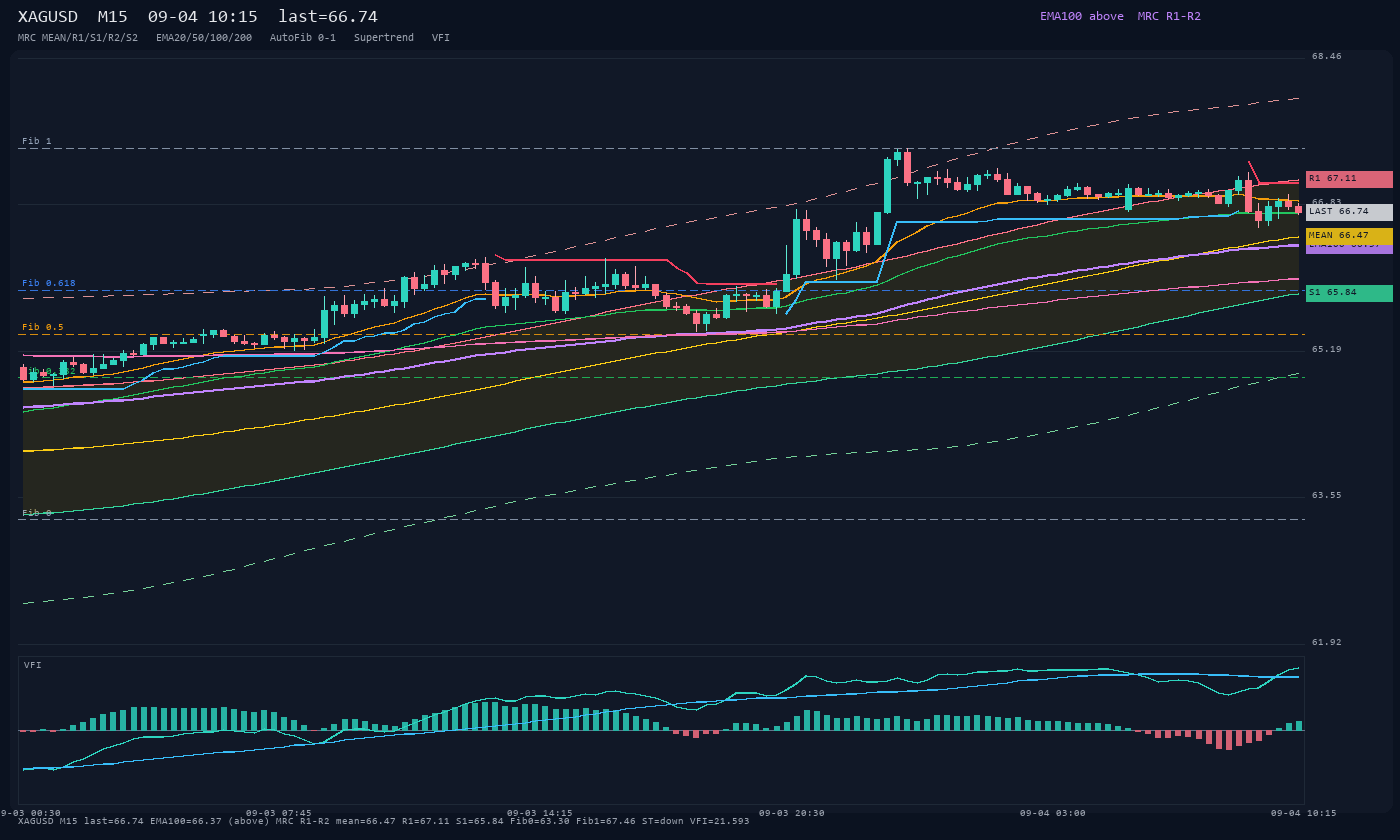This screenshot has height=840, width=1400.
Task: Click the 68.46 price axis label
Action: click(x=1327, y=57)
